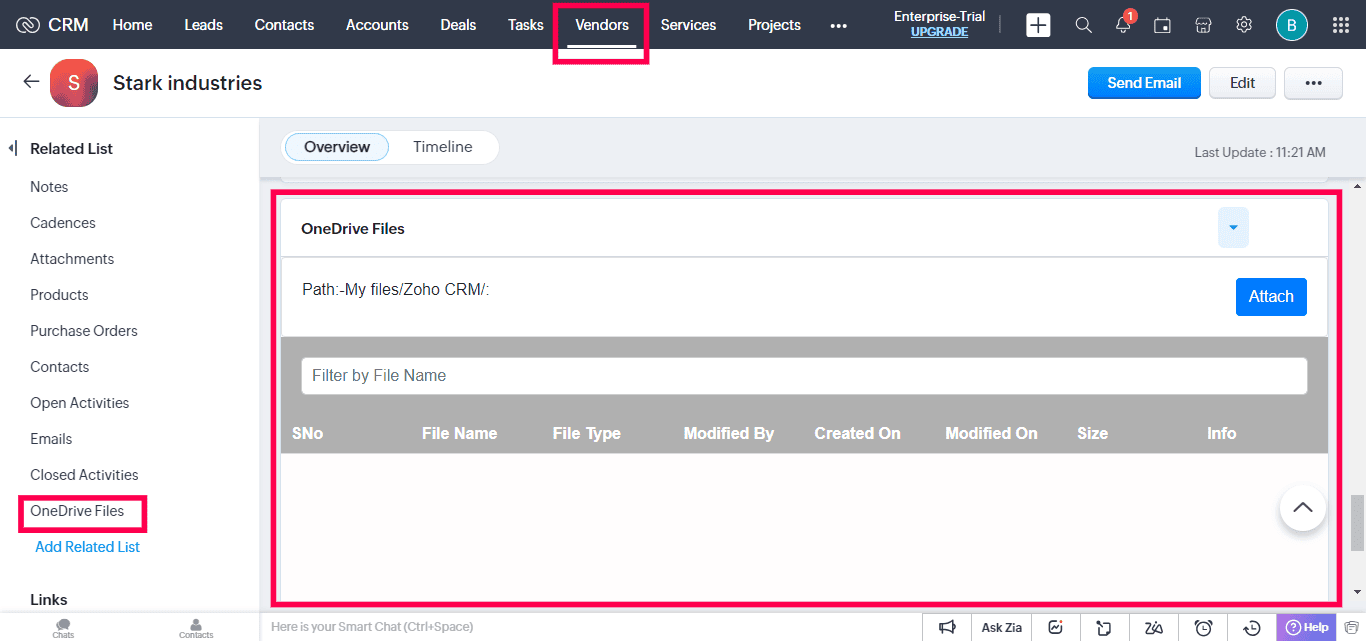This screenshot has height=641, width=1366.
Task: Jump to Contacts in Related List
Action: coord(59,367)
